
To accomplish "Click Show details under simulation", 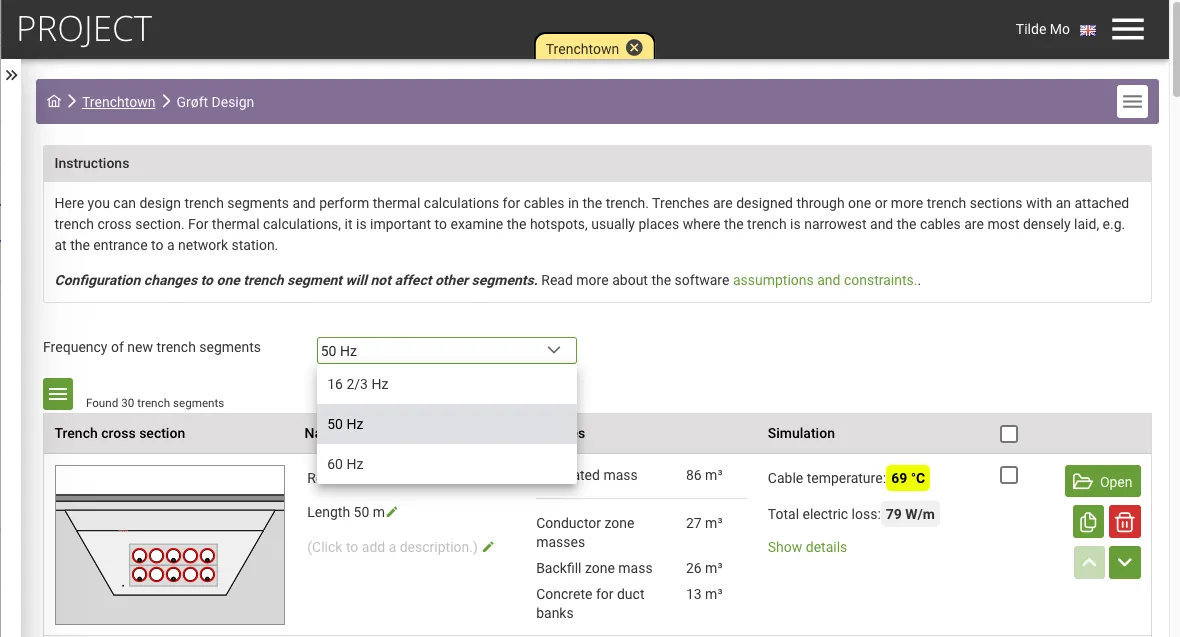I will [807, 547].
